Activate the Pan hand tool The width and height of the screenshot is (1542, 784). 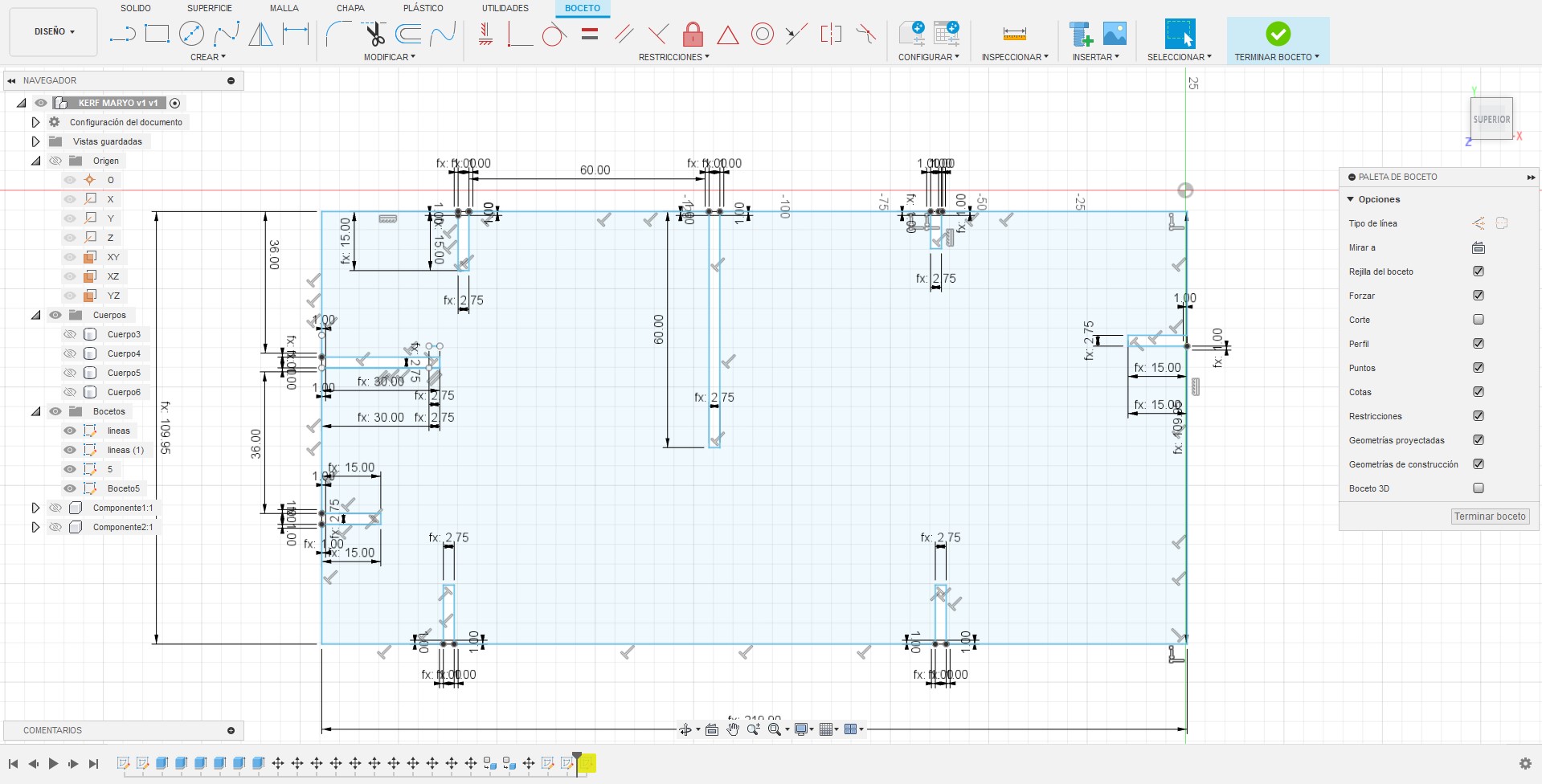(733, 729)
